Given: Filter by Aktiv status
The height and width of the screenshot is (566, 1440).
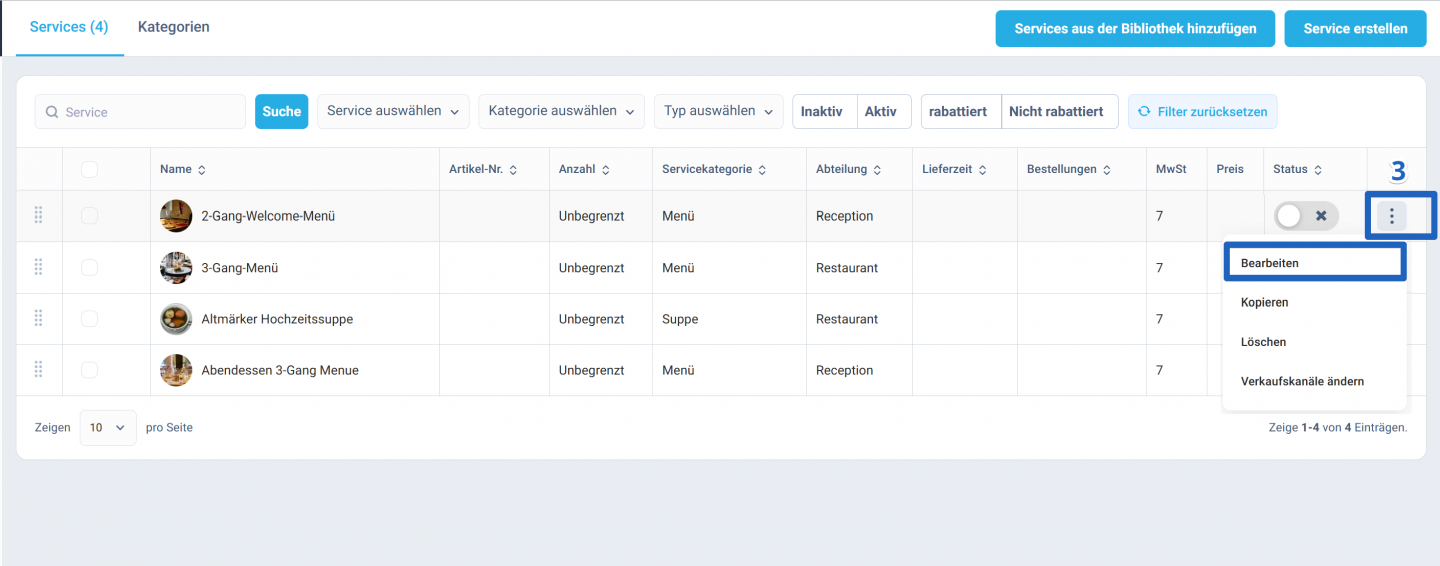Looking at the screenshot, I should pos(884,112).
